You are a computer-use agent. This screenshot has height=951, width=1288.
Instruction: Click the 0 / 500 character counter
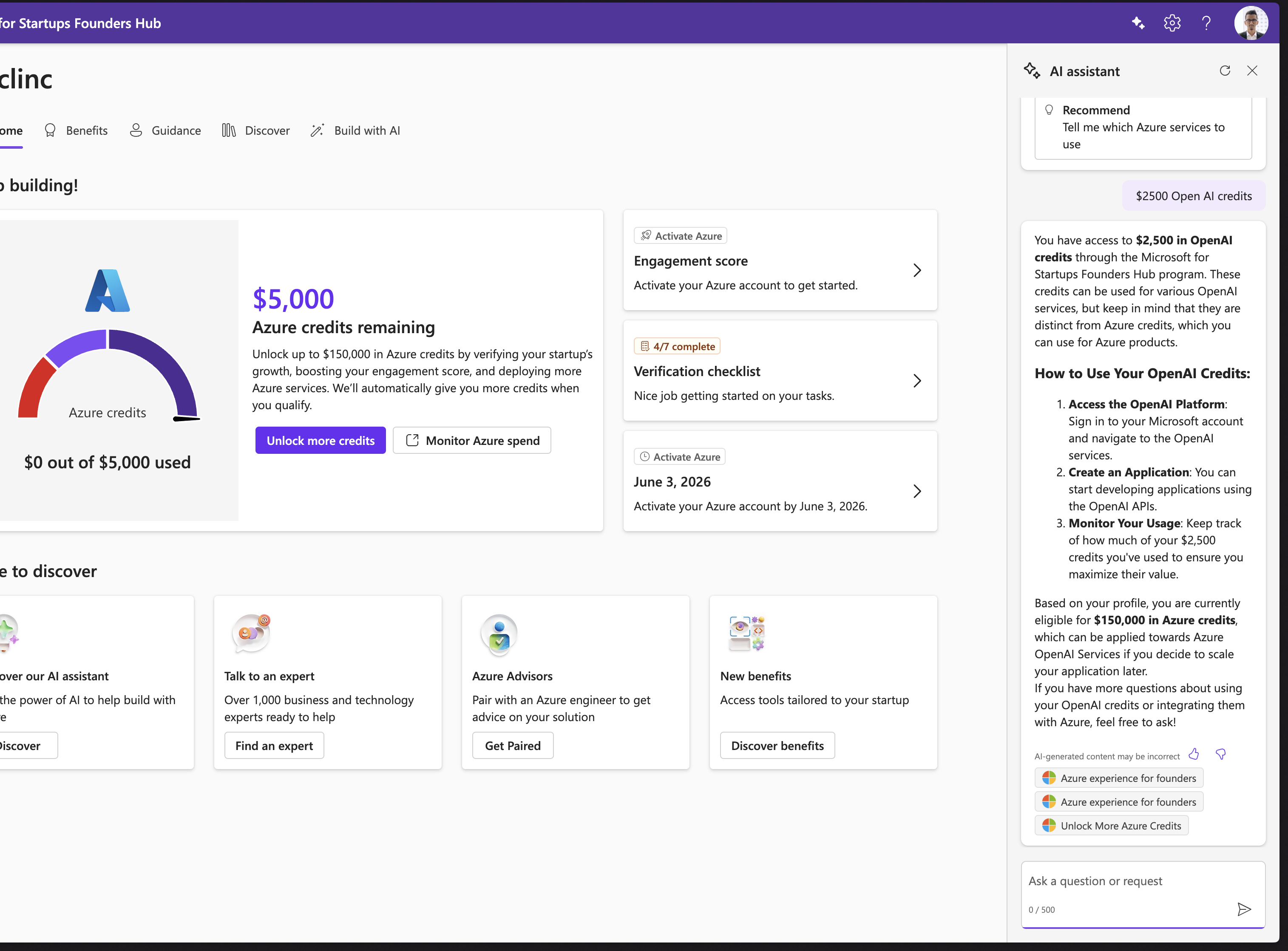point(1041,909)
